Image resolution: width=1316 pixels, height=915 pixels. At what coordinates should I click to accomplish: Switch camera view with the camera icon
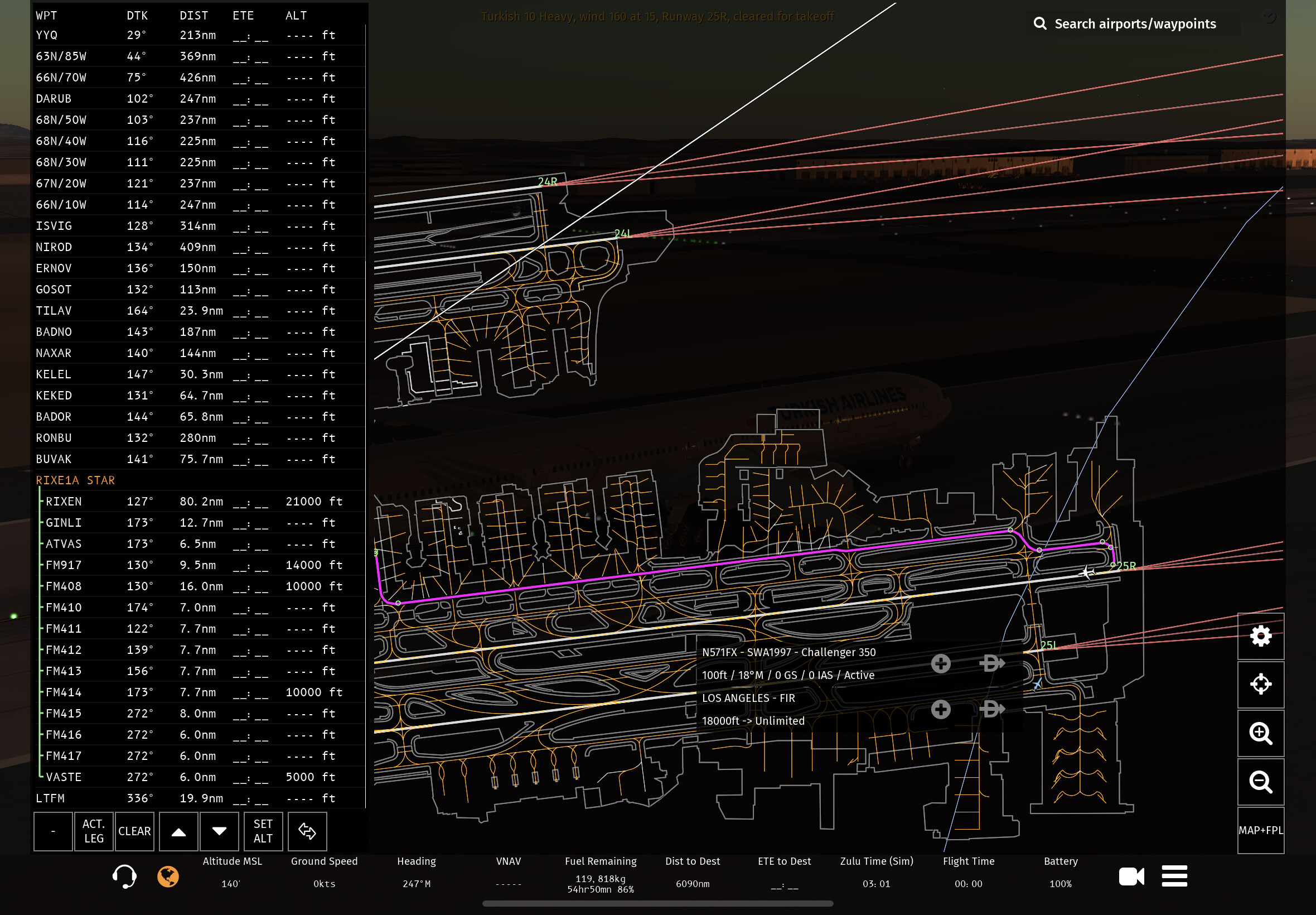pyautogui.click(x=1131, y=877)
